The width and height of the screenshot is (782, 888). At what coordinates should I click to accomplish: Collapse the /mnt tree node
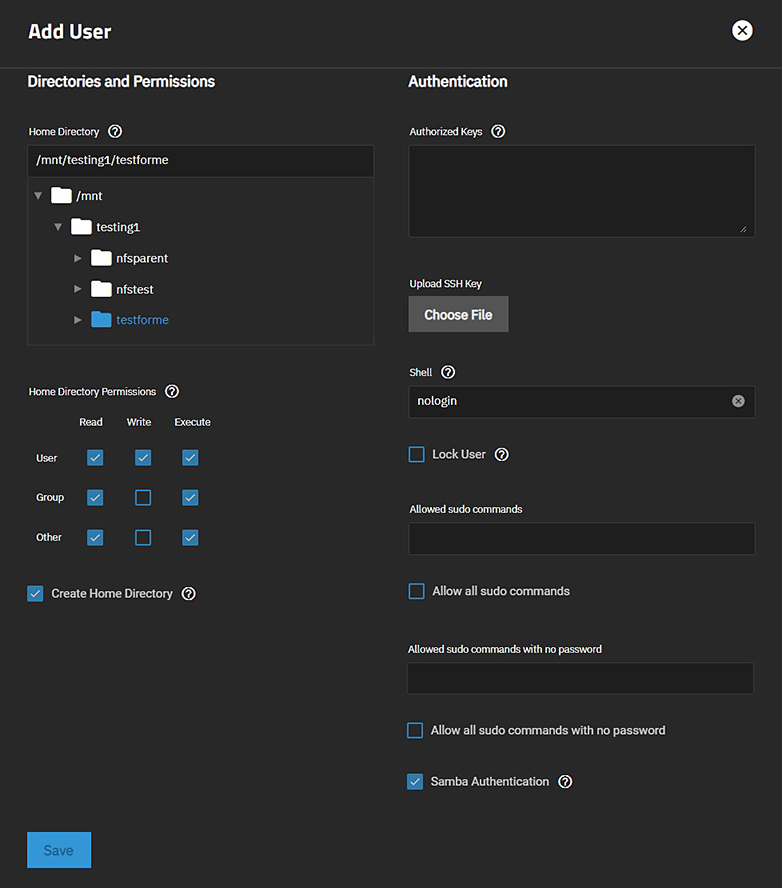pyautogui.click(x=38, y=196)
